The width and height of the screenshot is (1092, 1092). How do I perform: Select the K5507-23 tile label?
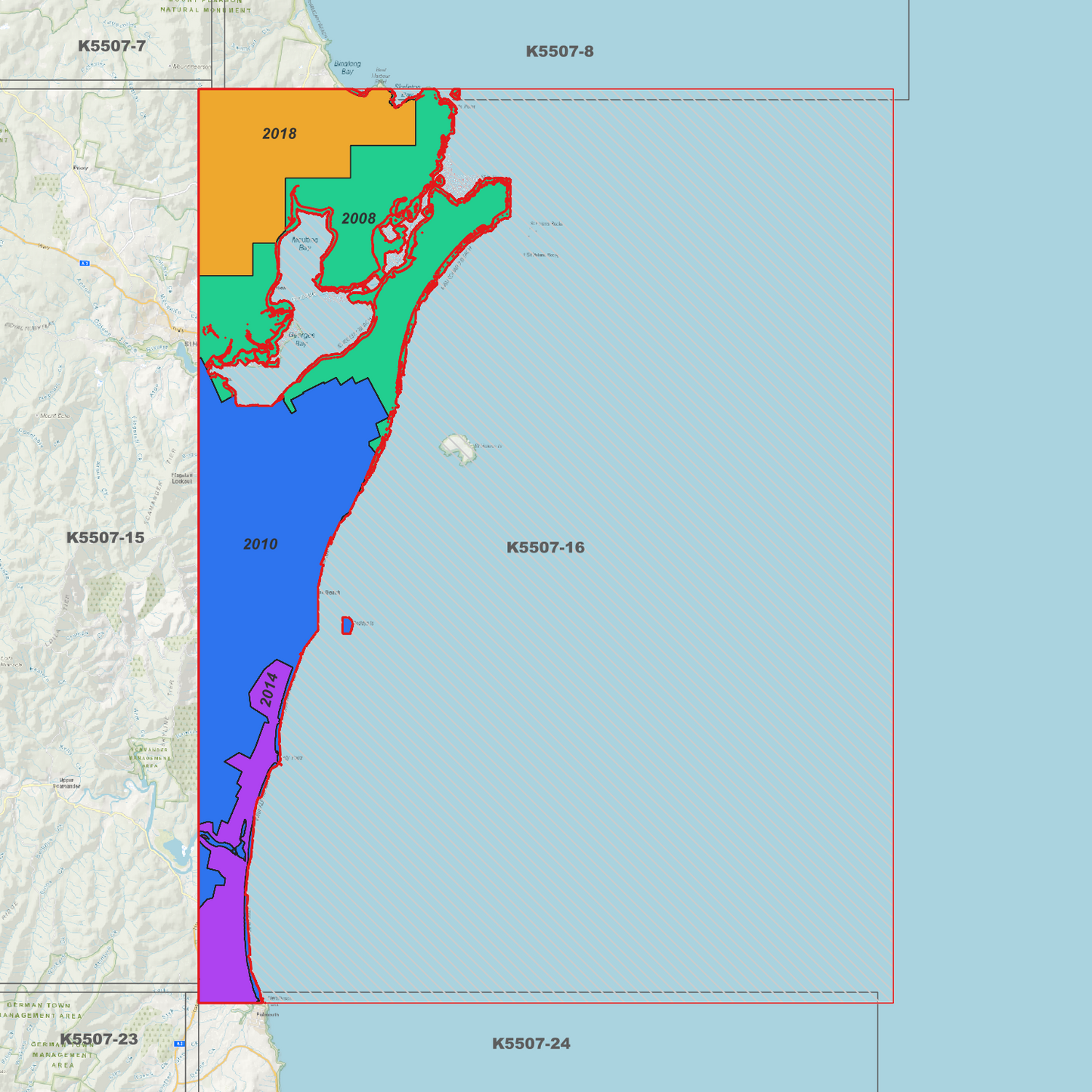coord(99,1039)
